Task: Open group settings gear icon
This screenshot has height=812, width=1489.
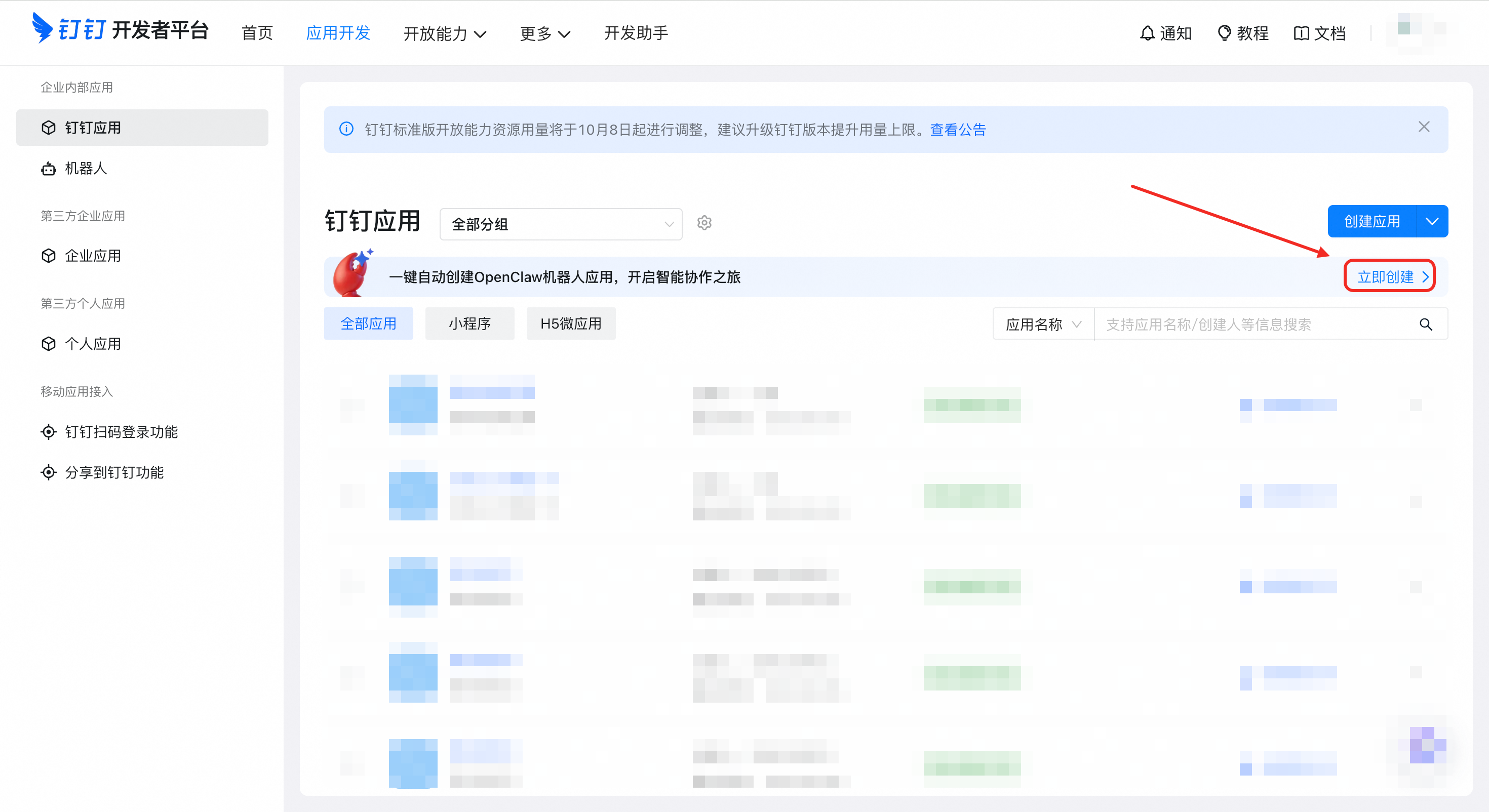Action: (x=704, y=223)
